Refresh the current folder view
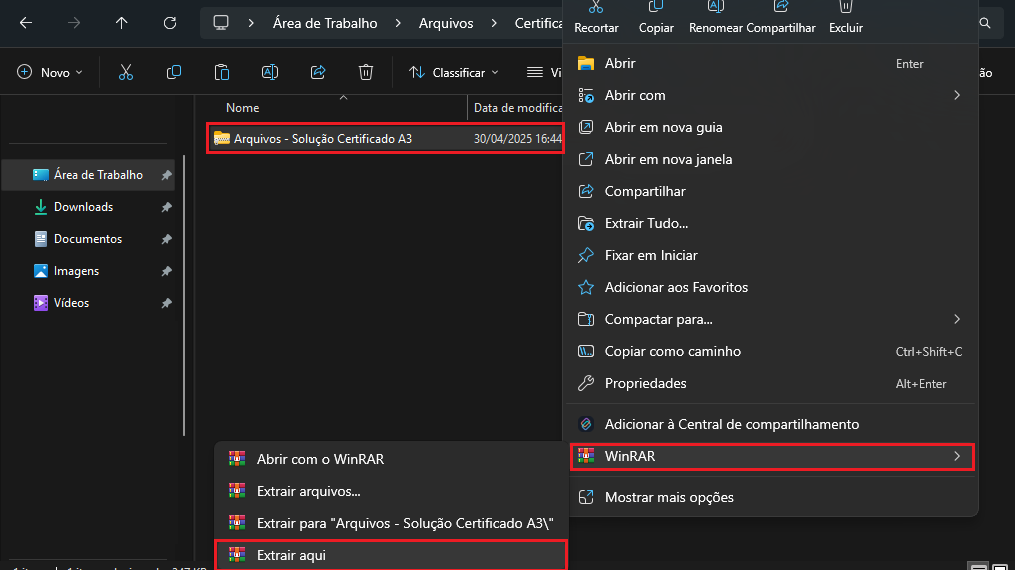 click(170, 22)
